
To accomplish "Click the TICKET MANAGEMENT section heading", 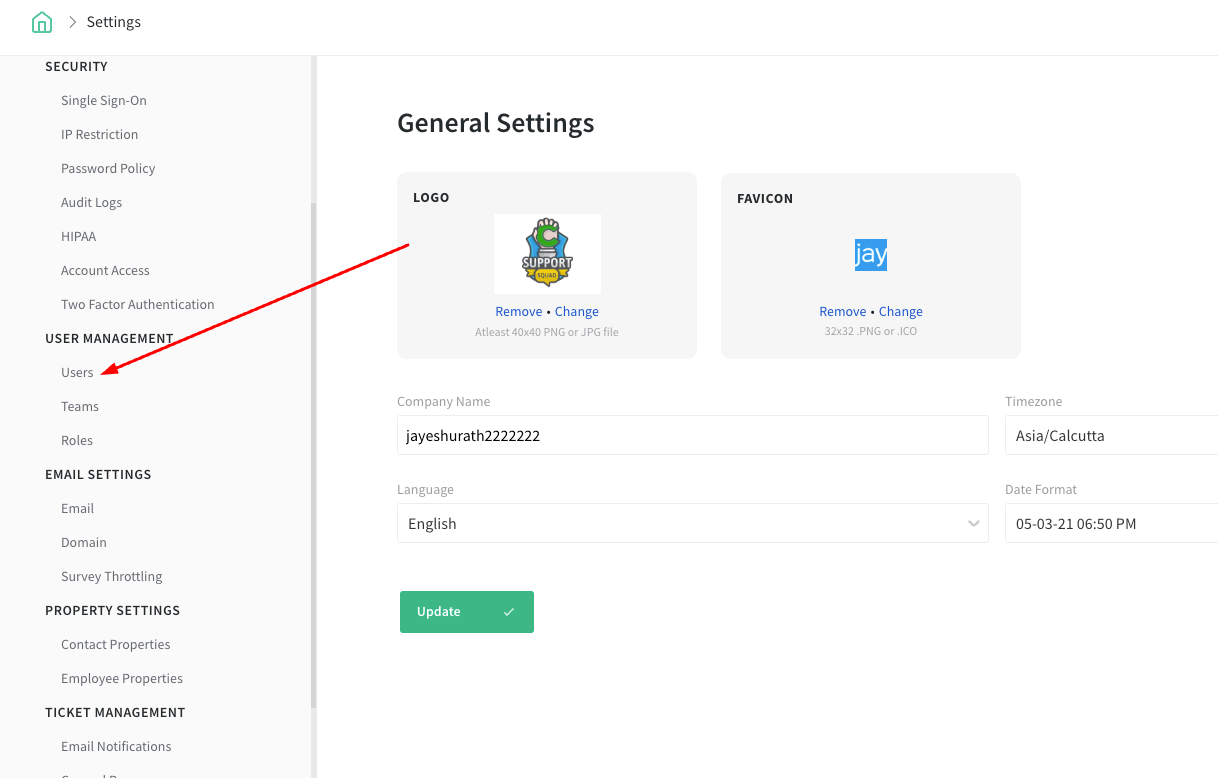I will coord(115,712).
